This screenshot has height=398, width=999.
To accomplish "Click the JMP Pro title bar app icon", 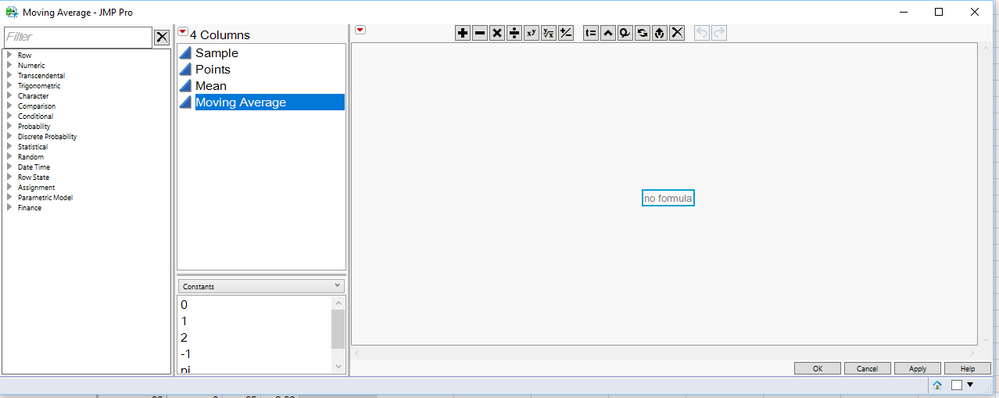I will pos(11,12).
